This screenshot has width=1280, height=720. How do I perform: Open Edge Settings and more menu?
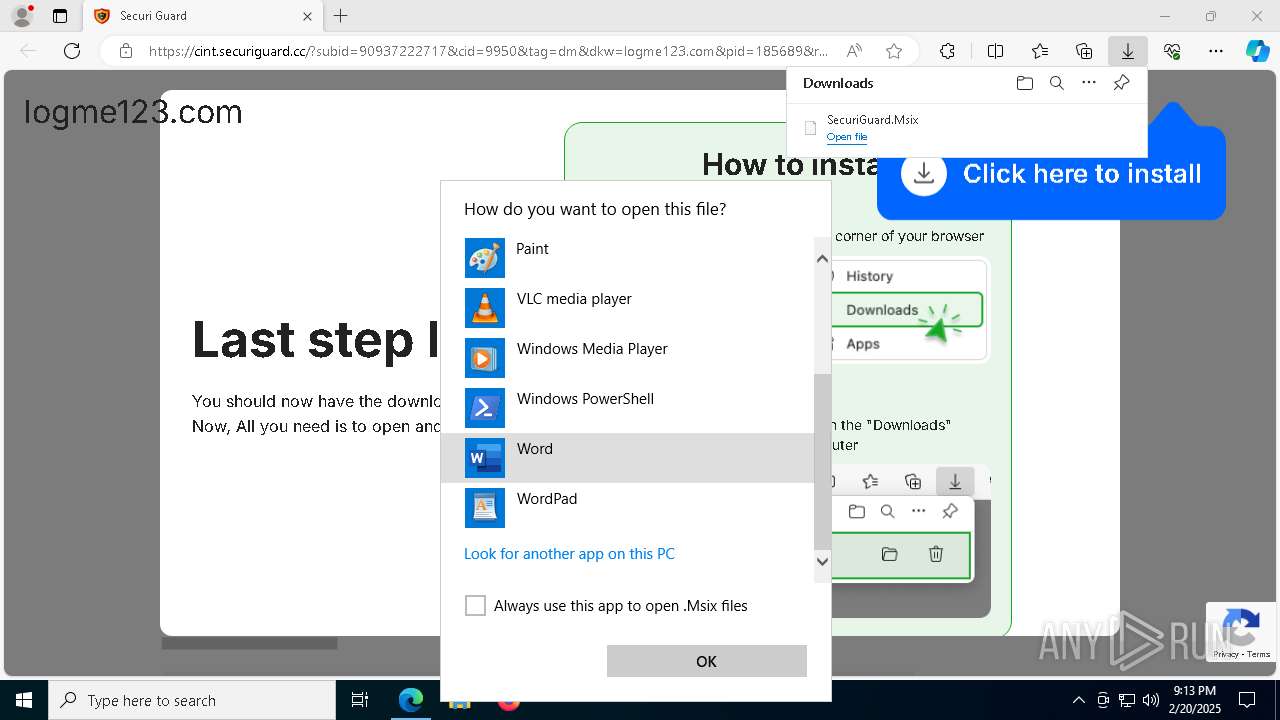click(x=1216, y=51)
